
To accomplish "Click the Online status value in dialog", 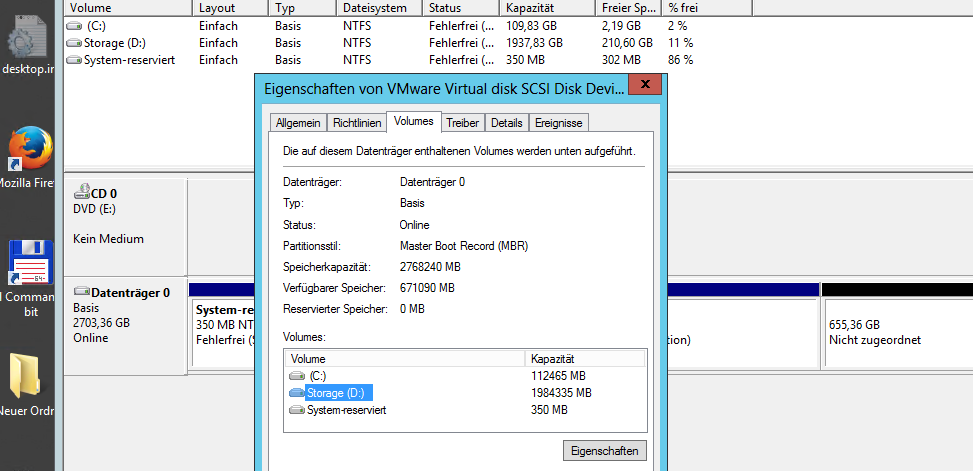I will 415,225.
